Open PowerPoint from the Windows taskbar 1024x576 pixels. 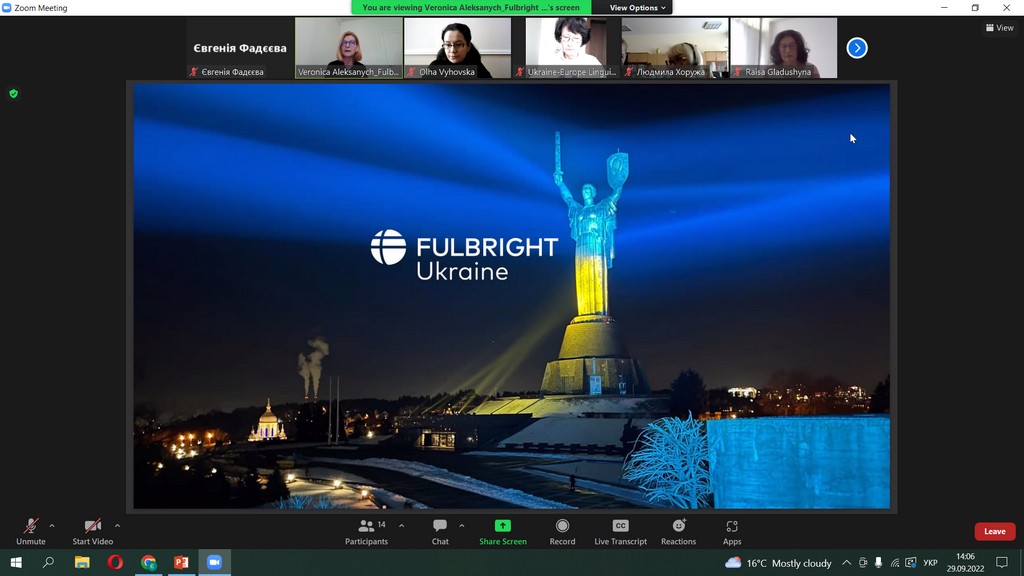(x=181, y=563)
